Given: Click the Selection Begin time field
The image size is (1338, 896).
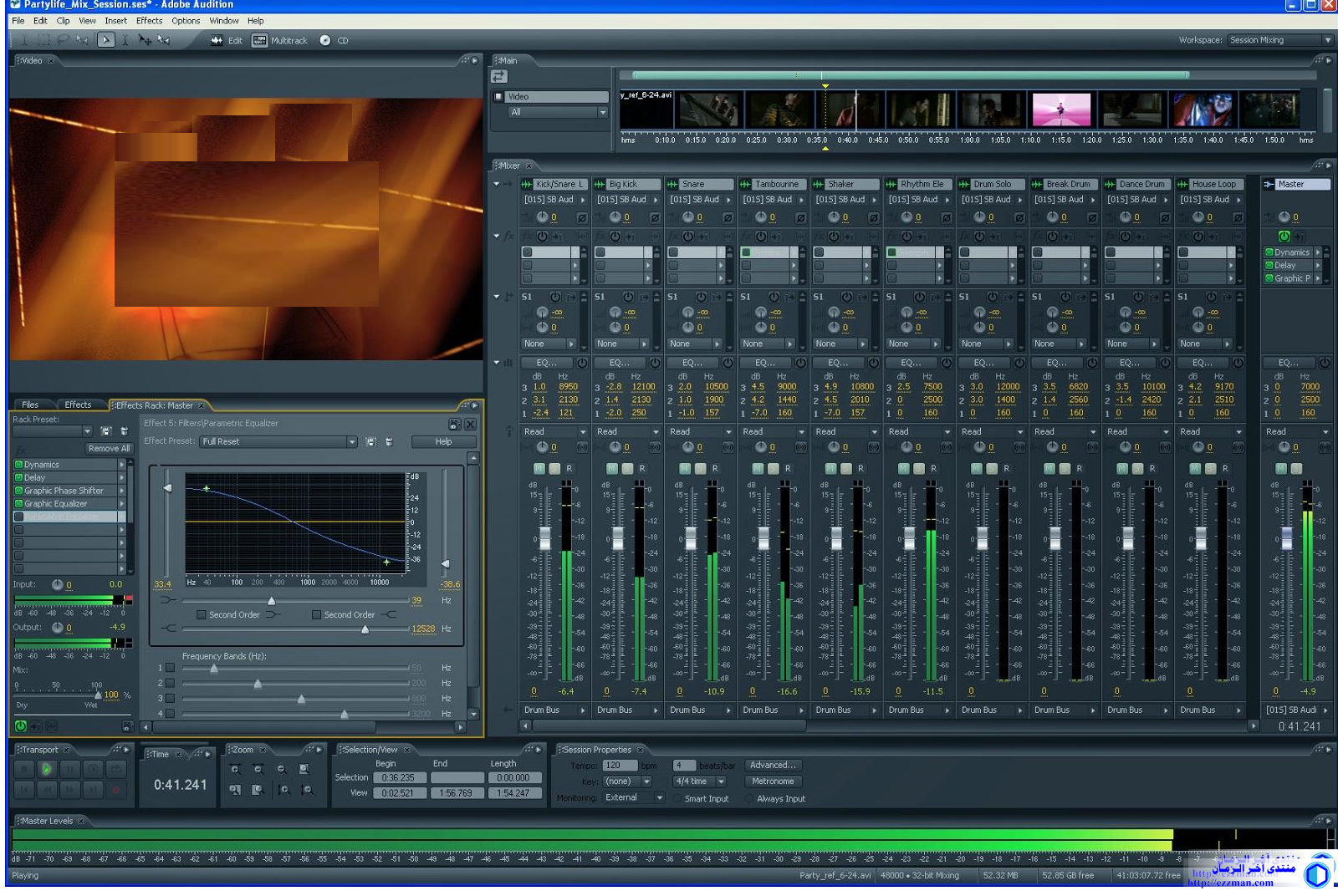Looking at the screenshot, I should click(x=398, y=778).
